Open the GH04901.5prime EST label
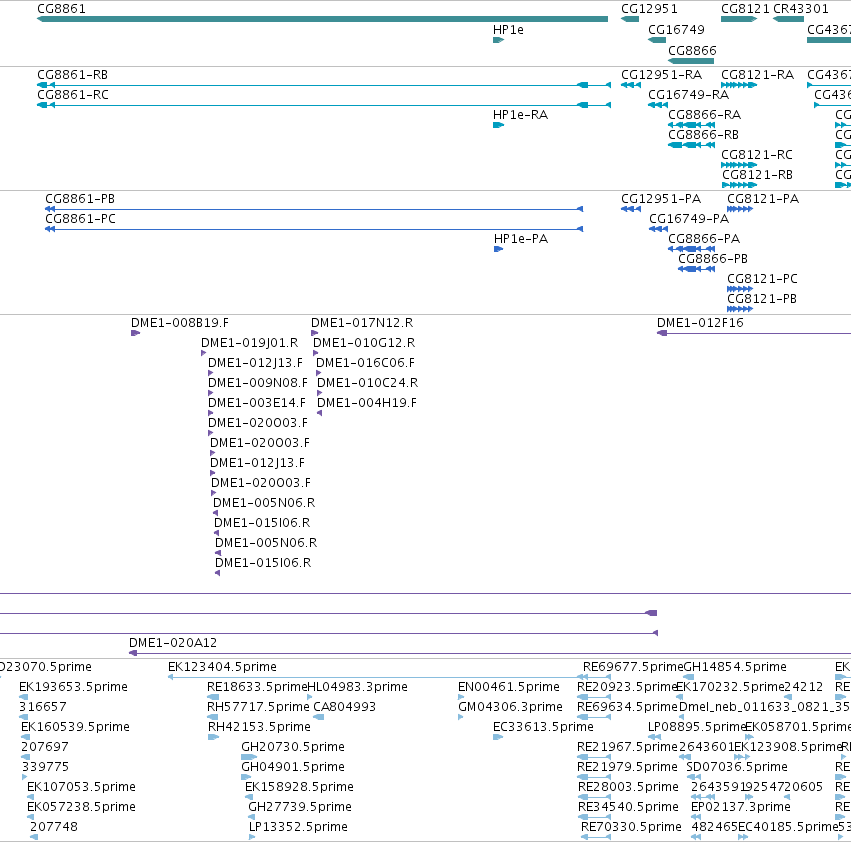Viewport: 851px width, 842px height. 293,768
